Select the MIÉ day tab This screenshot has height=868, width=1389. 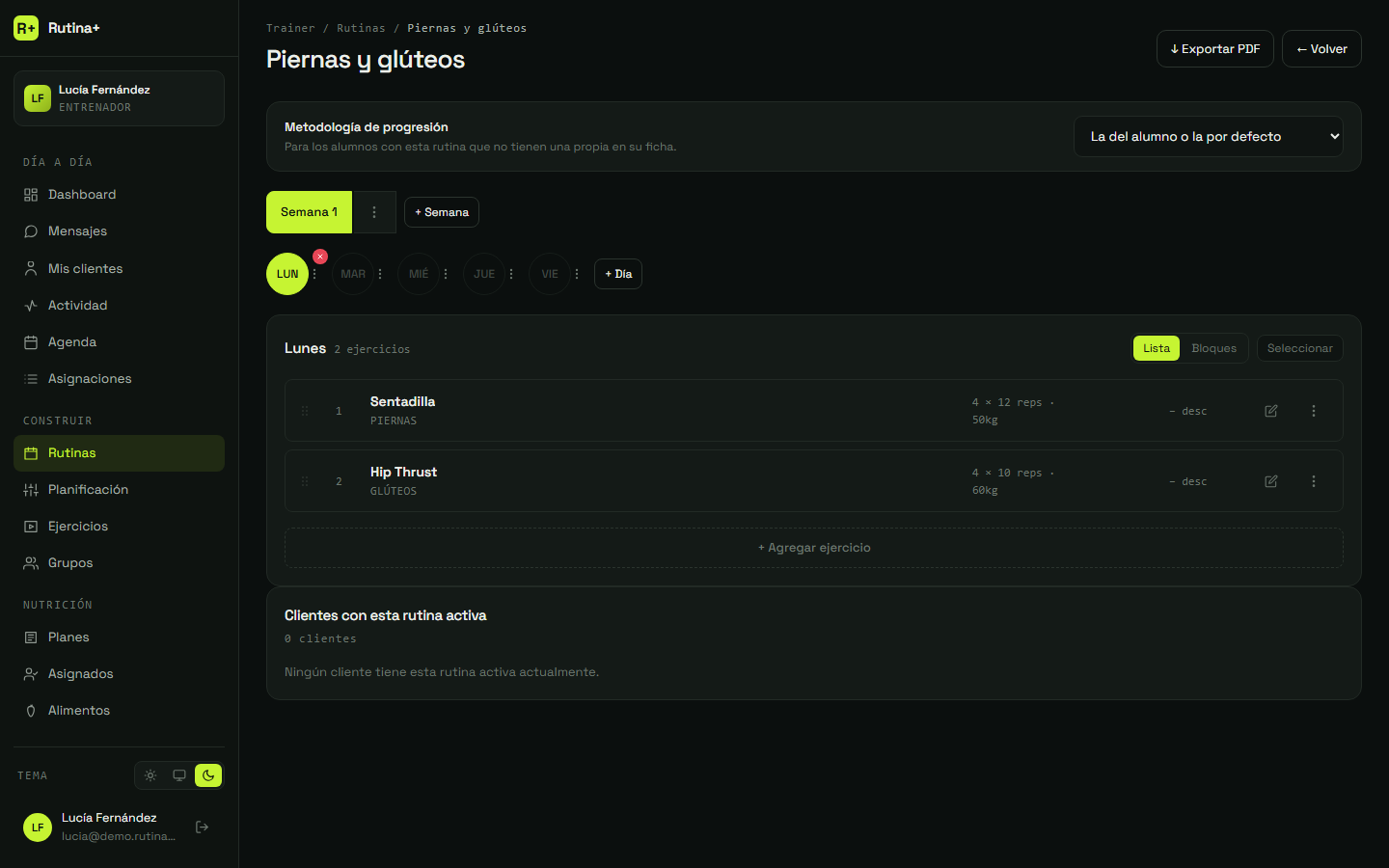tap(419, 274)
